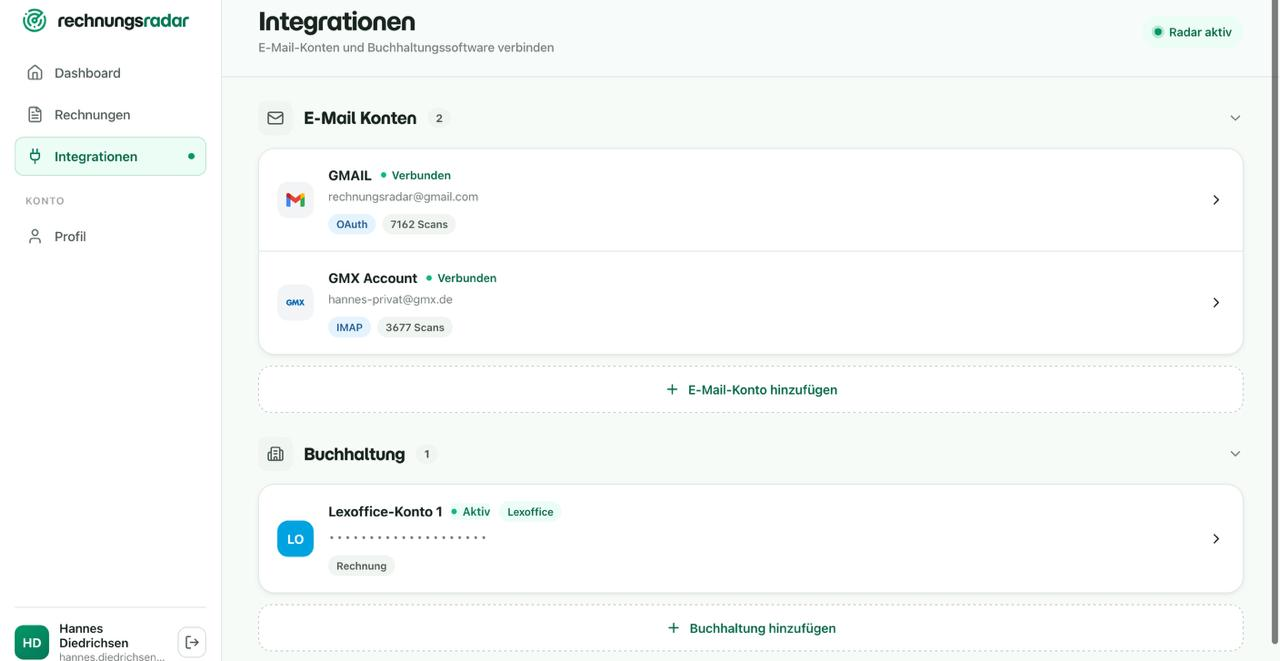
Task: Click the LO Lexoffice icon
Action: click(295, 539)
